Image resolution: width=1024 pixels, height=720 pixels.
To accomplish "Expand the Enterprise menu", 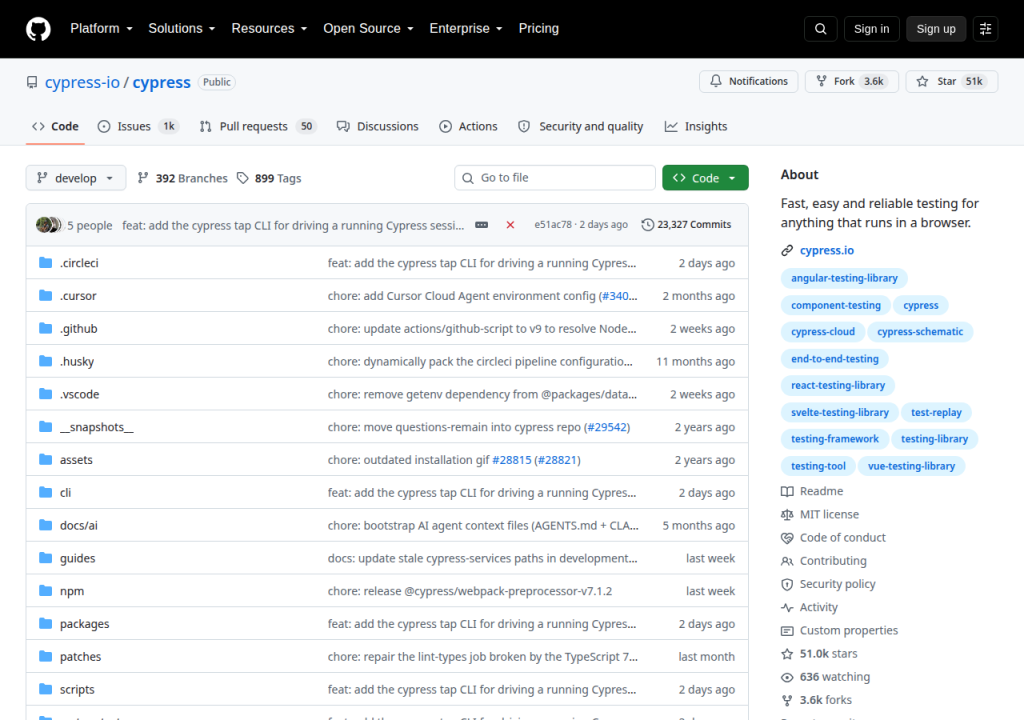I will coord(466,29).
